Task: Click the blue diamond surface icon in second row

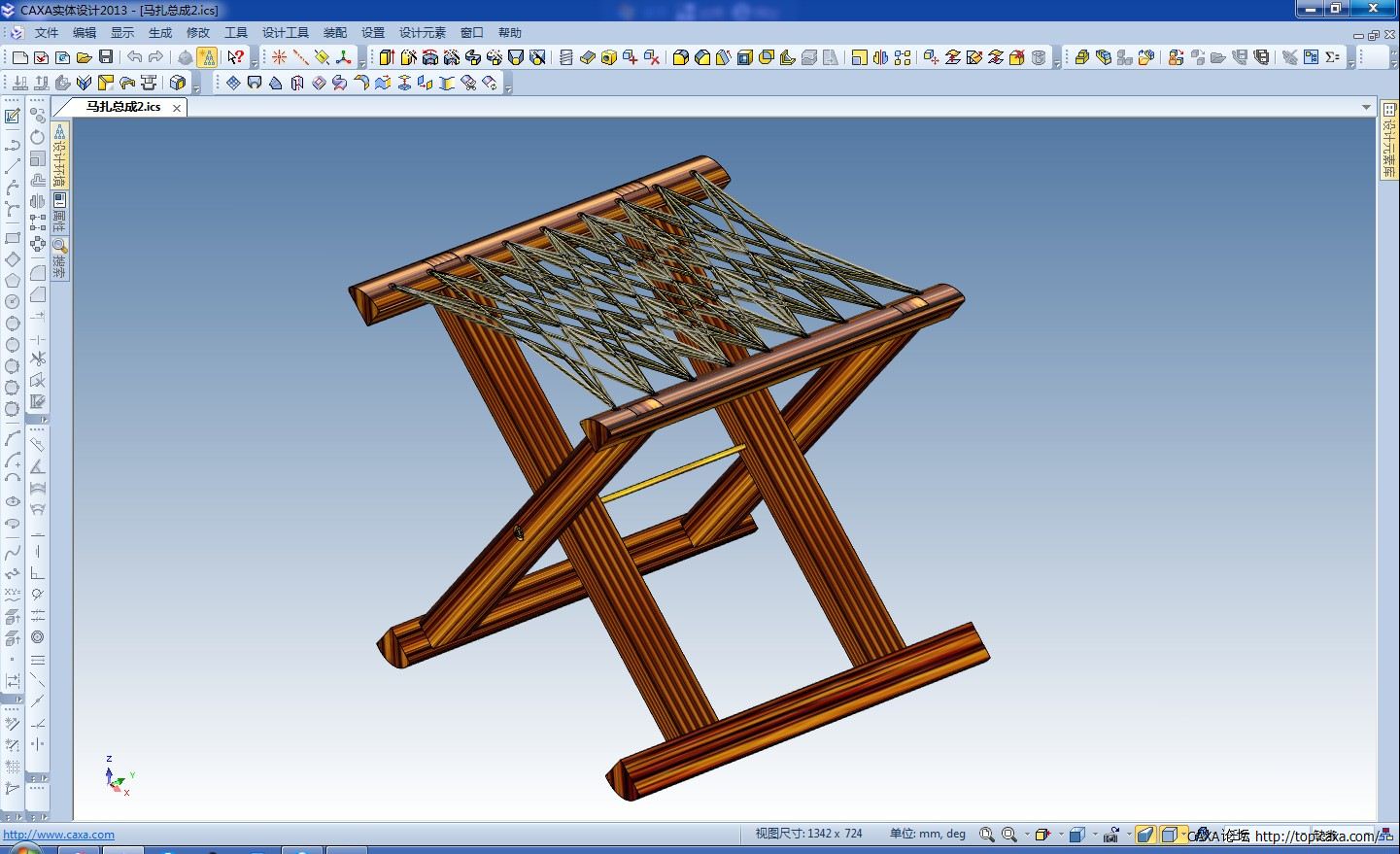Action: point(233,83)
